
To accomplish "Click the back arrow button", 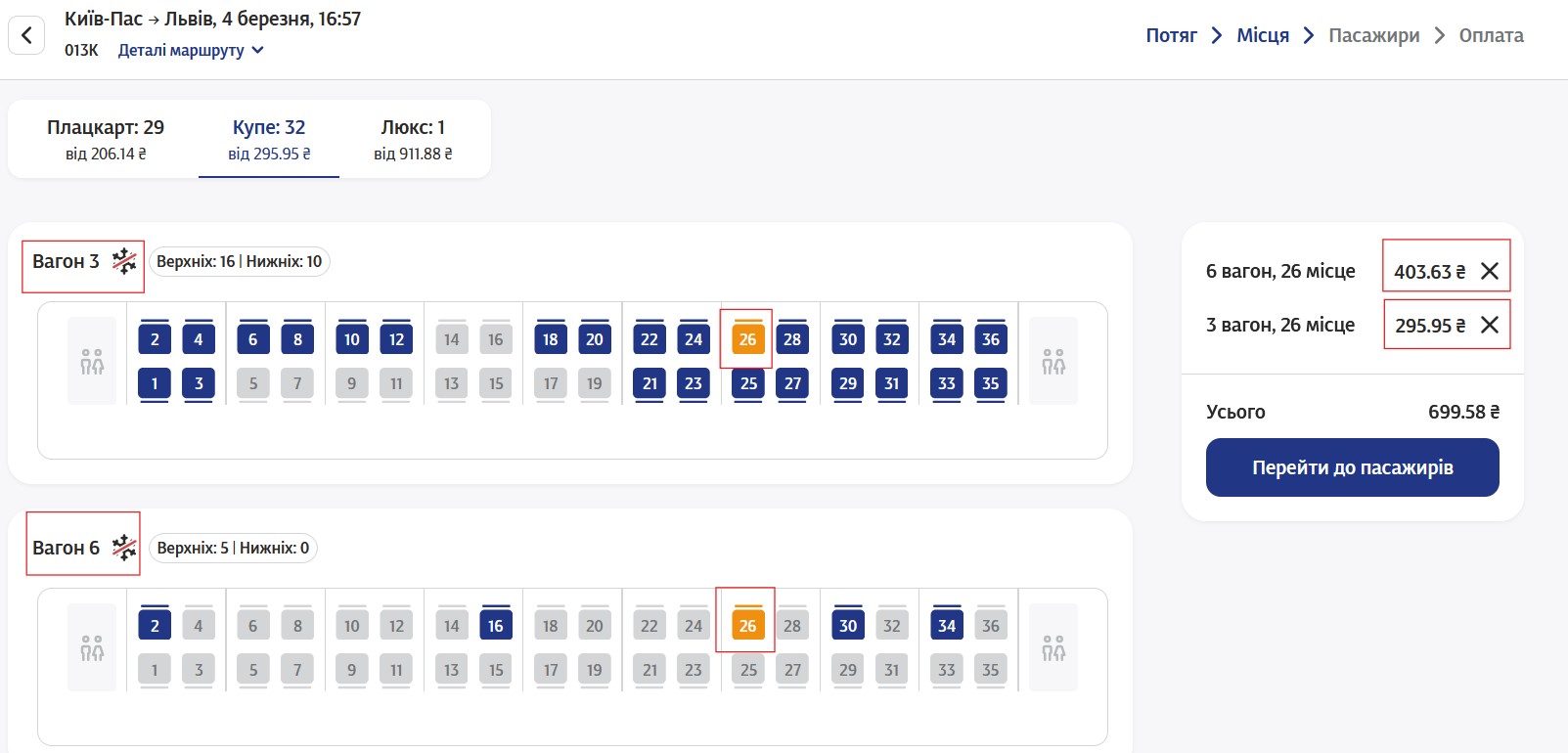I will pos(26,36).
